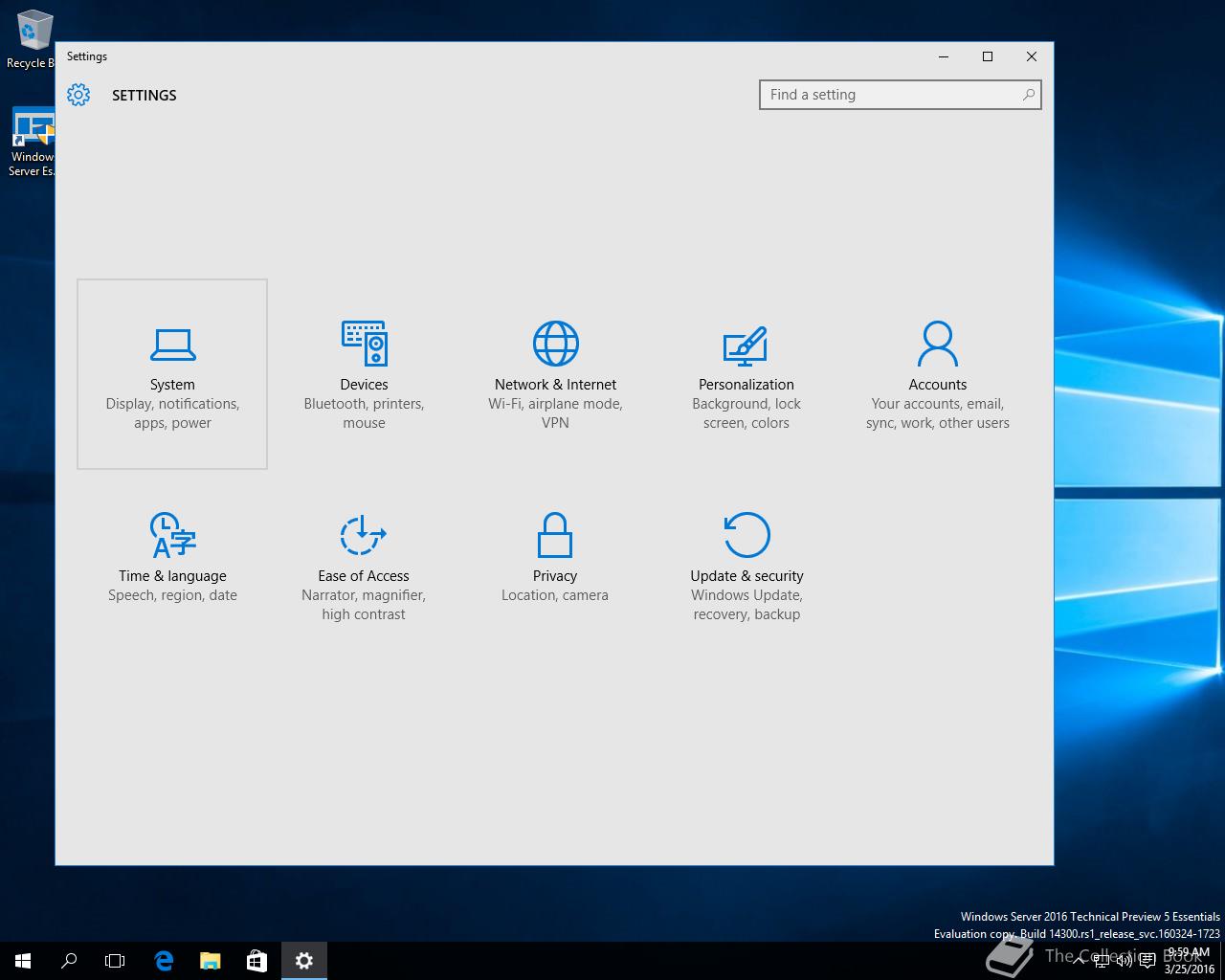The height and width of the screenshot is (980, 1225).
Task: Minimize the Settings window
Action: 944,56
